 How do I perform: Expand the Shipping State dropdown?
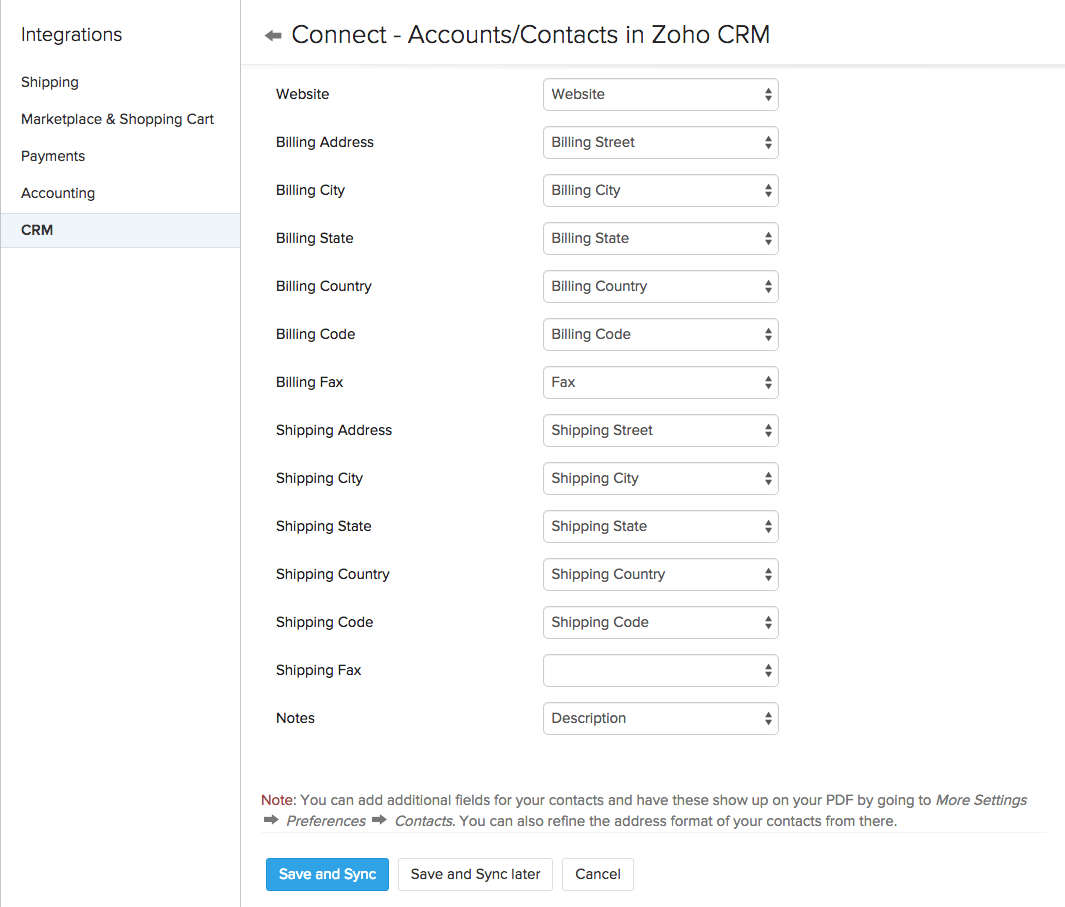click(x=660, y=526)
